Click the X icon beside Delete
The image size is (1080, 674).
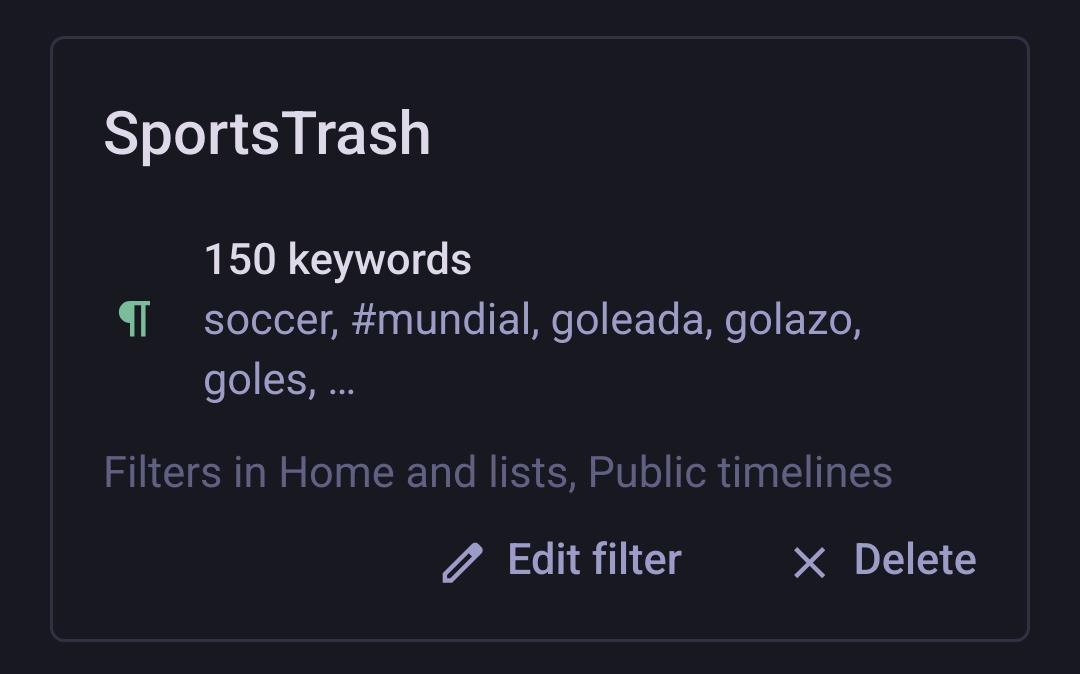tap(809, 562)
